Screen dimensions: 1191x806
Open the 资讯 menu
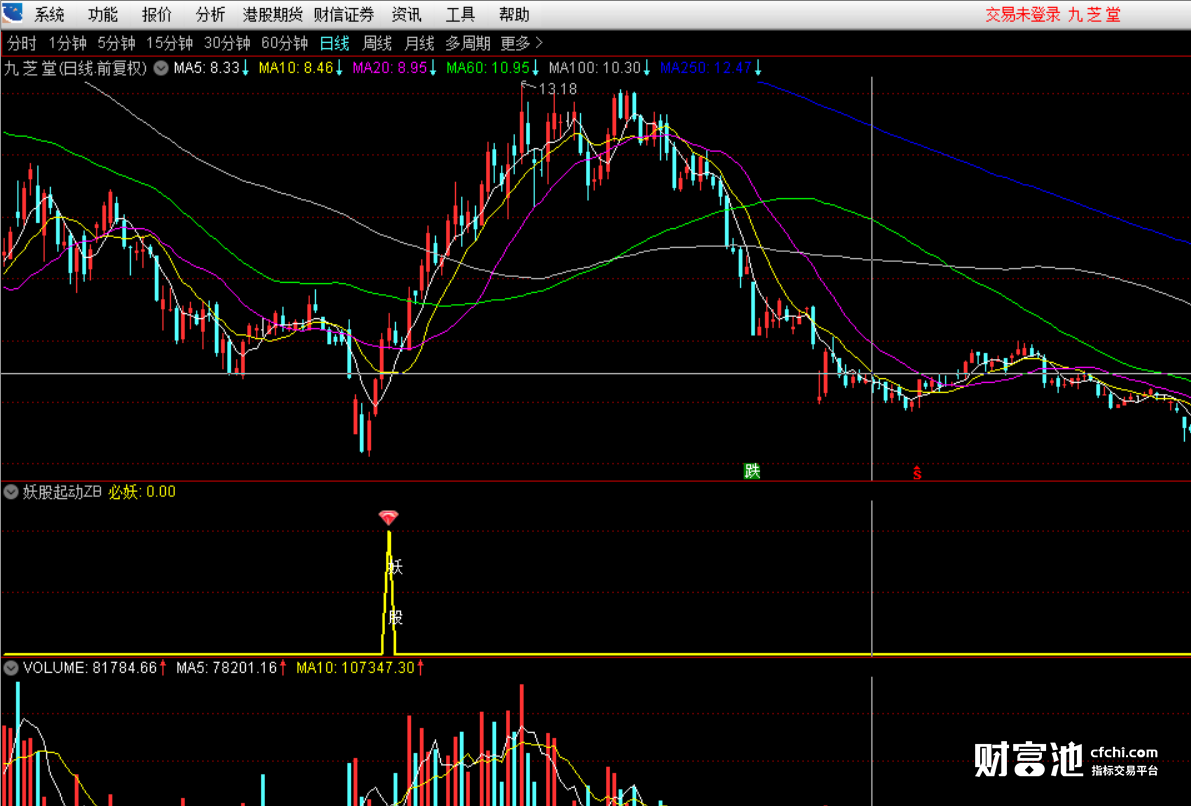point(406,14)
